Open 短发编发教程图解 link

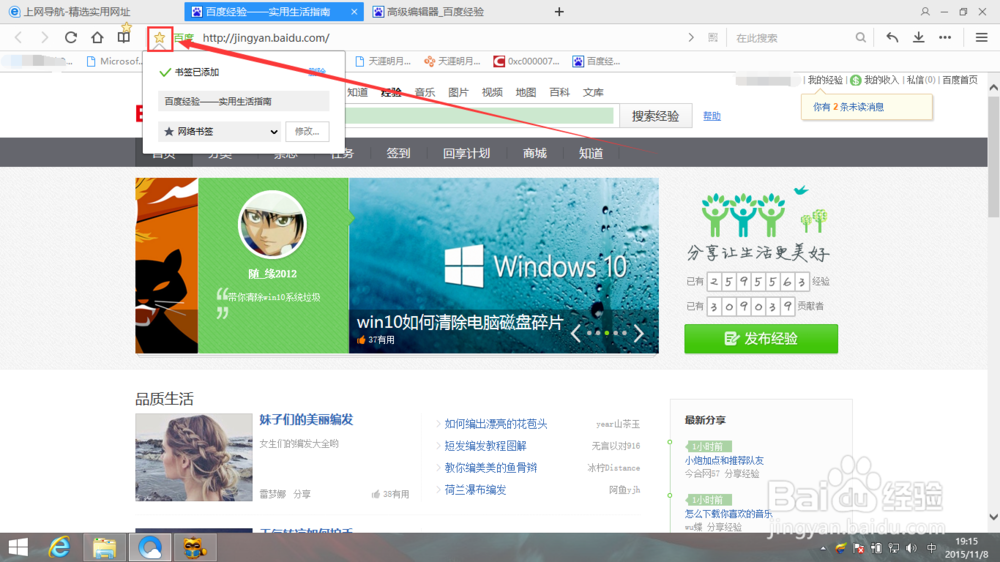coord(485,446)
